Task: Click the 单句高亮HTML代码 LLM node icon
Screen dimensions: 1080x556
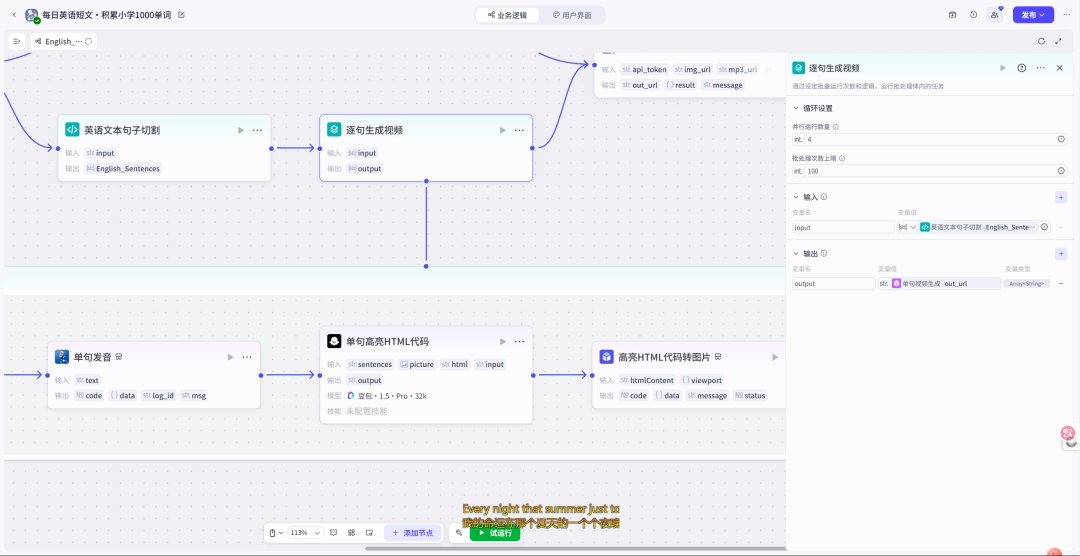Action: 334,341
